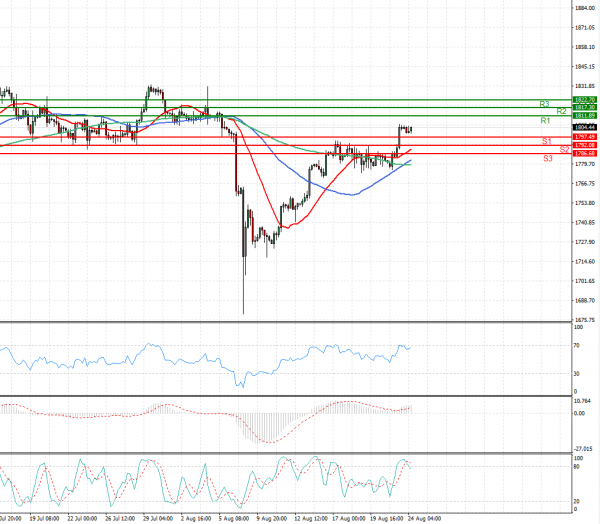Click the 19 Jul 08:00 time label

pyautogui.click(x=44, y=519)
